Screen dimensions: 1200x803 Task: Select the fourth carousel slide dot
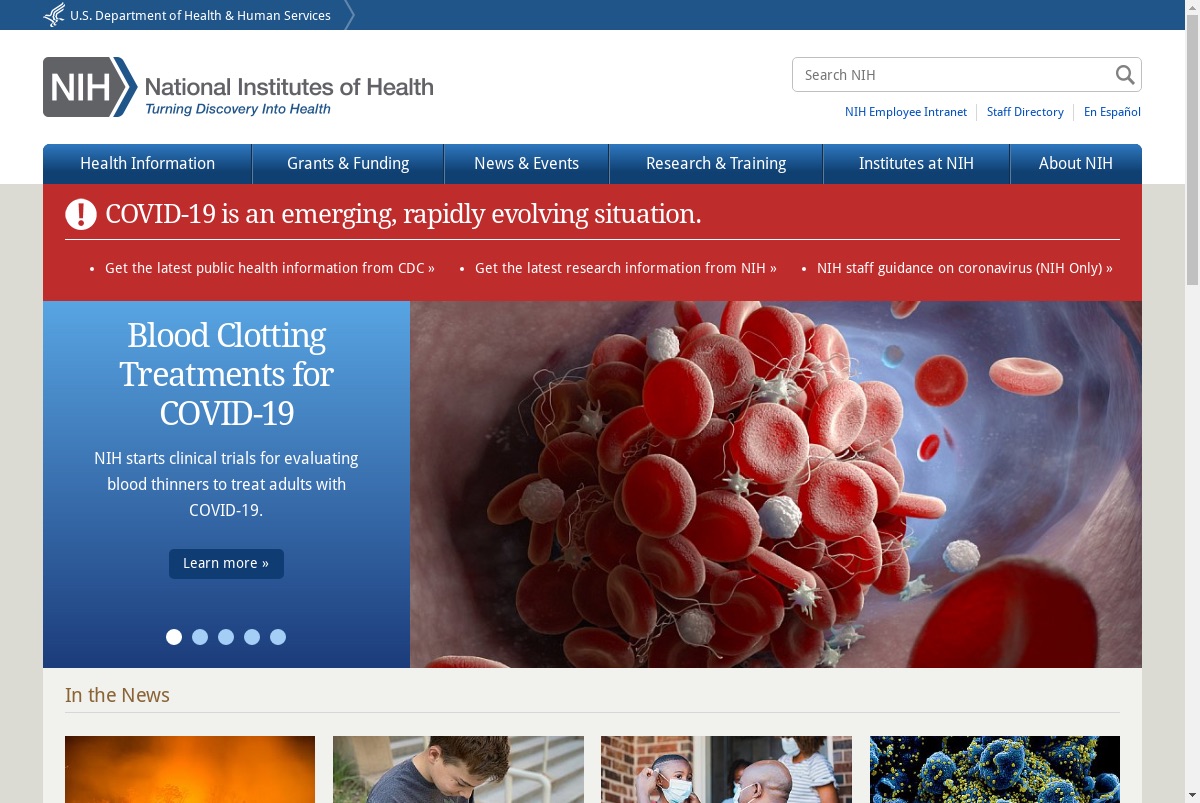(x=252, y=637)
